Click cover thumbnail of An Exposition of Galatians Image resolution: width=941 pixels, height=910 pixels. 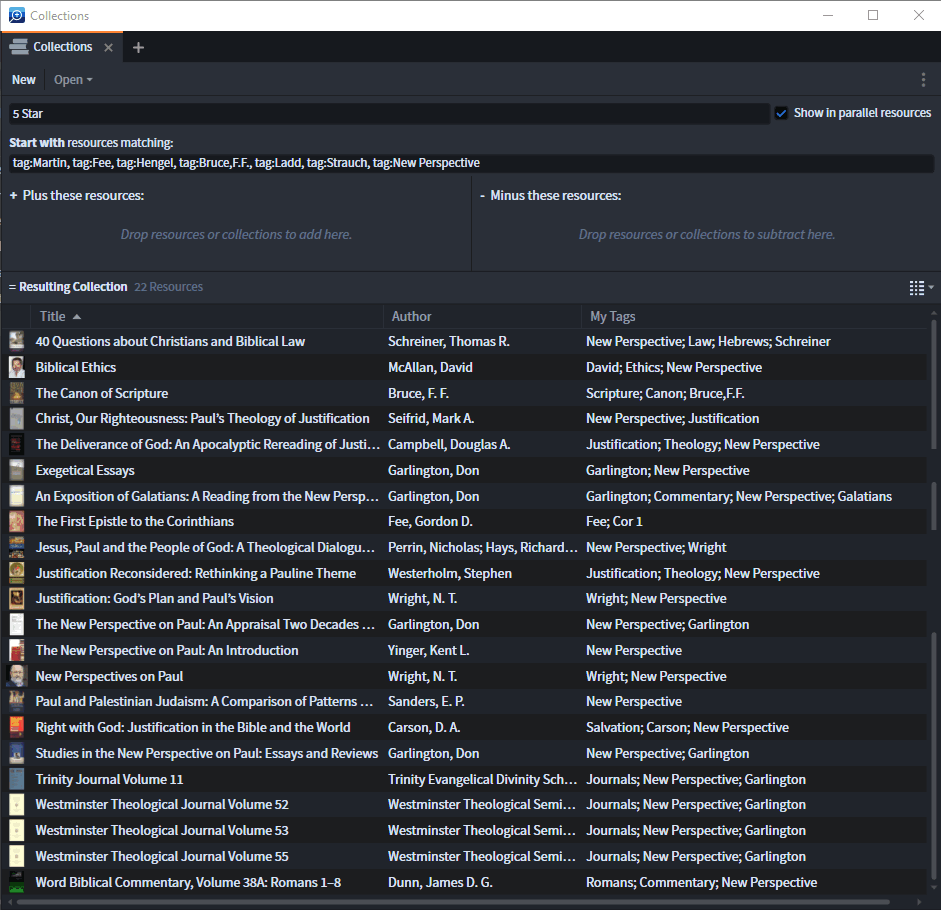[17, 496]
